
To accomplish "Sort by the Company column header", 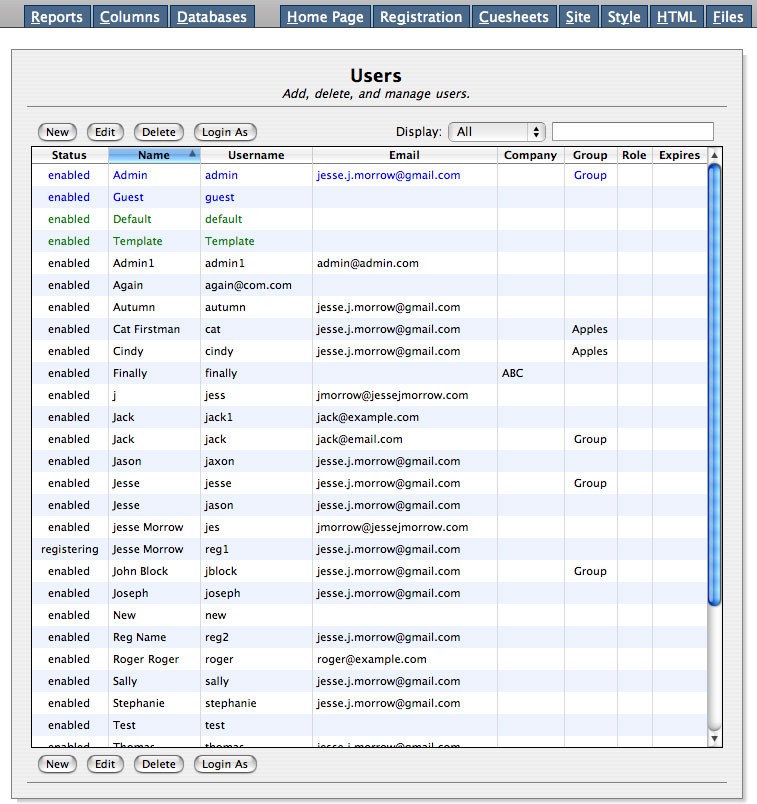I will point(530,155).
